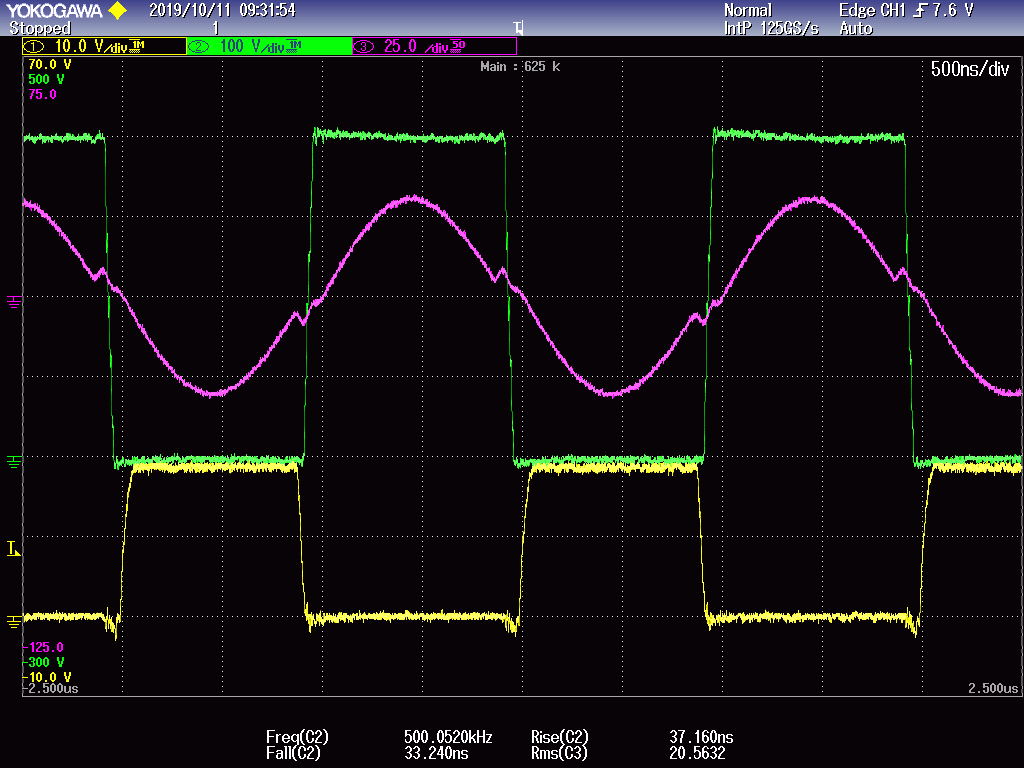Open the Auto trigger mode setting
Screen dimensions: 1024x768
pos(855,29)
